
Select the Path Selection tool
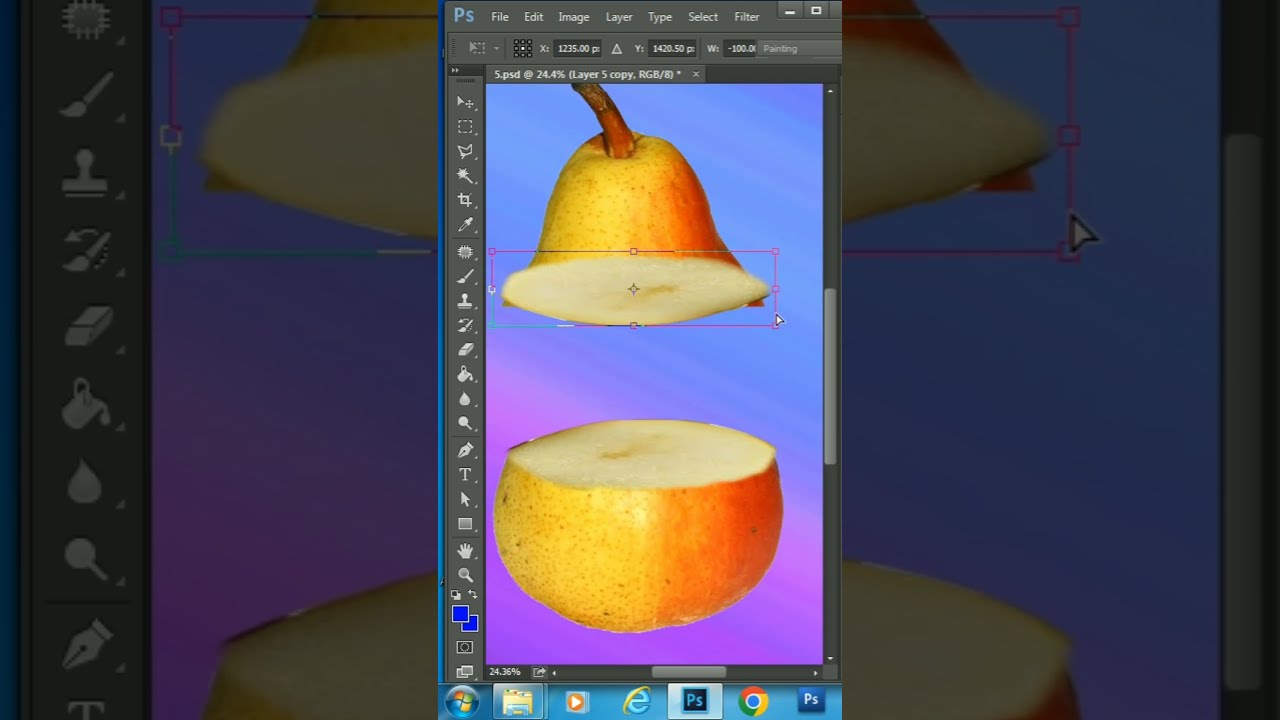(465, 499)
